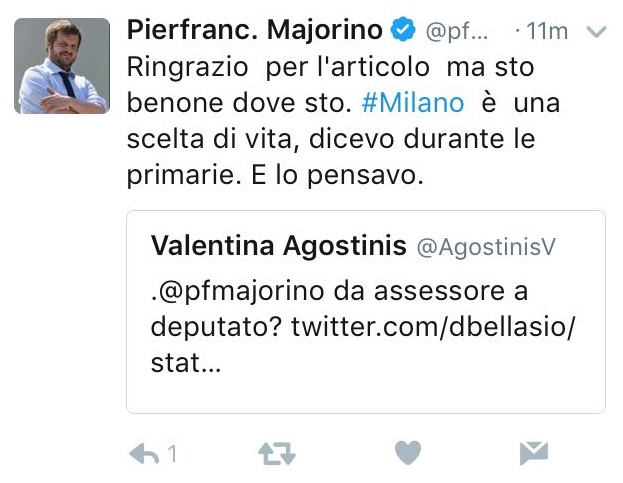623x483 pixels.
Task: Follow the twitter.com/dbellasio/ link
Action: tap(435, 329)
